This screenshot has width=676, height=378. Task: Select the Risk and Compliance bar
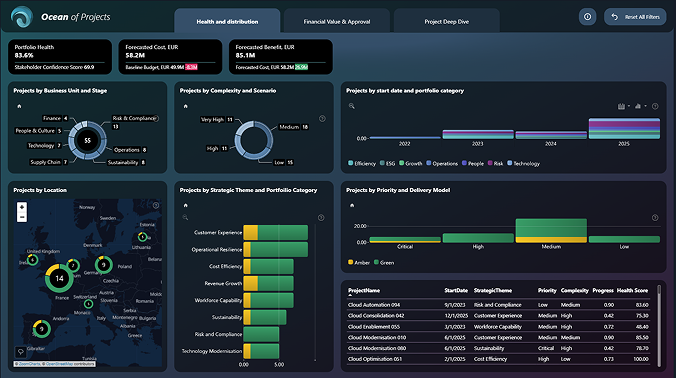click(x=261, y=334)
